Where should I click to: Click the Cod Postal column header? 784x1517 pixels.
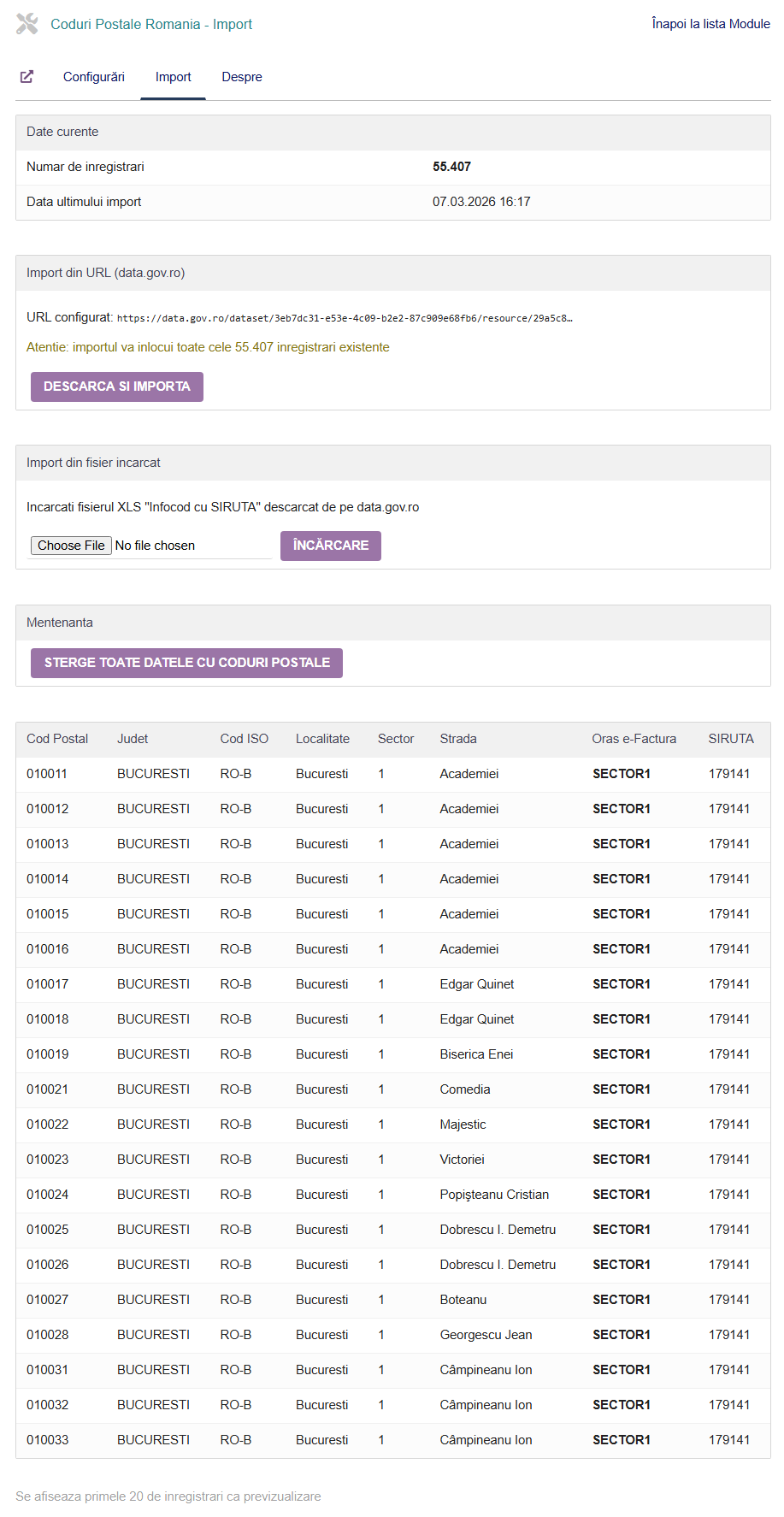pos(57,739)
